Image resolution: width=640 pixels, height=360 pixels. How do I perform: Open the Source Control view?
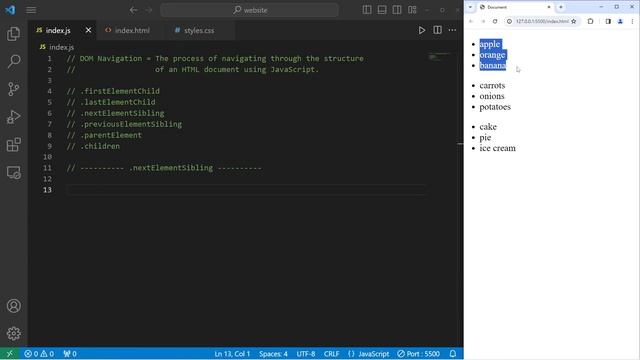(x=13, y=89)
